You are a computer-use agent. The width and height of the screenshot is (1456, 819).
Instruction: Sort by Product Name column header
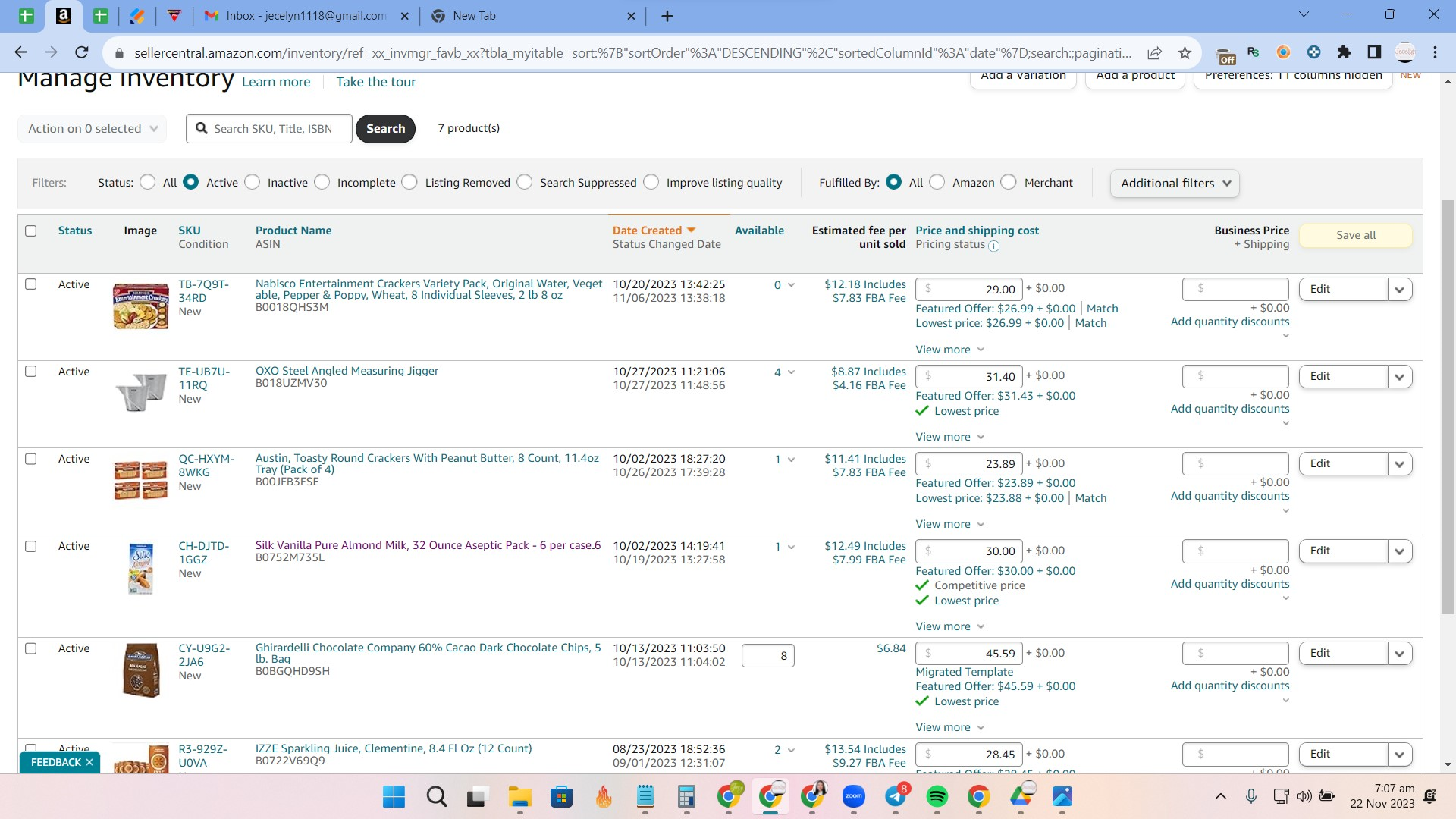click(293, 231)
